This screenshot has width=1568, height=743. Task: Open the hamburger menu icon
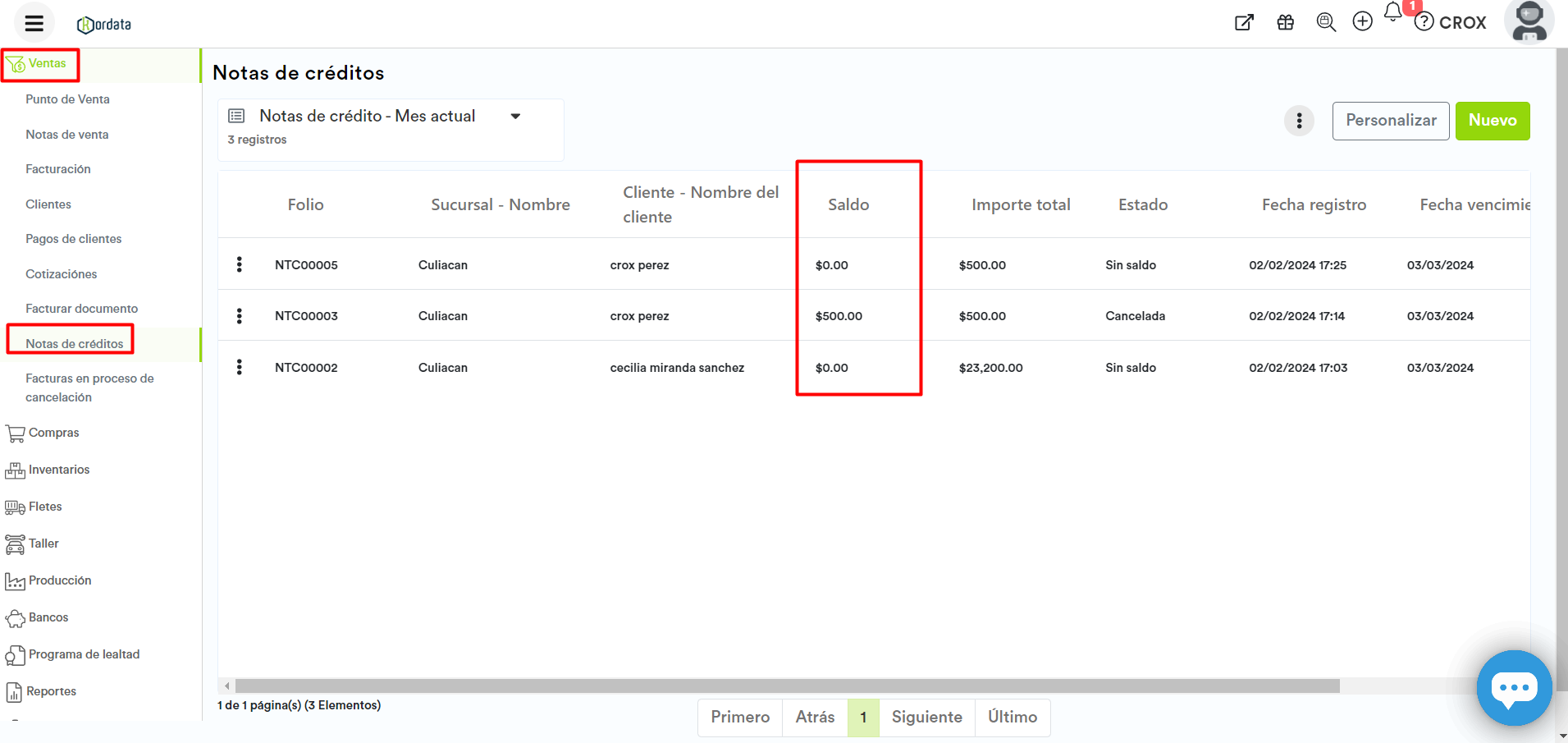coord(34,23)
